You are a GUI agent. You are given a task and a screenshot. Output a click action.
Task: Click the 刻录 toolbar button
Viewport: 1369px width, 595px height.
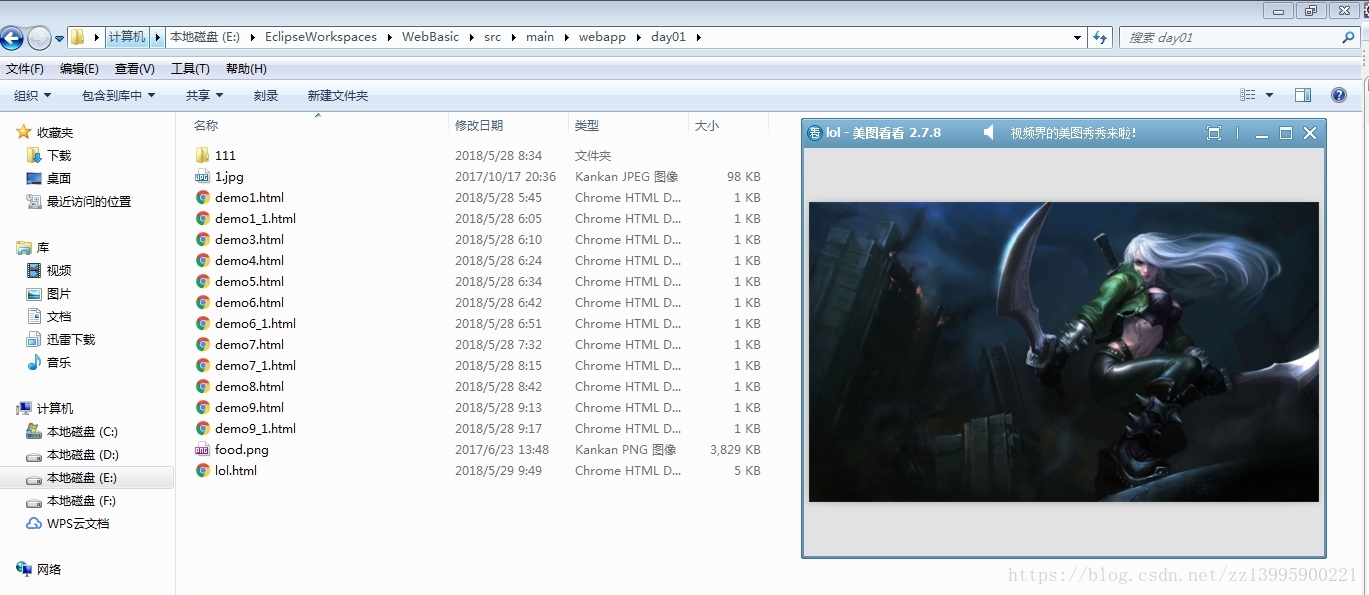click(266, 95)
